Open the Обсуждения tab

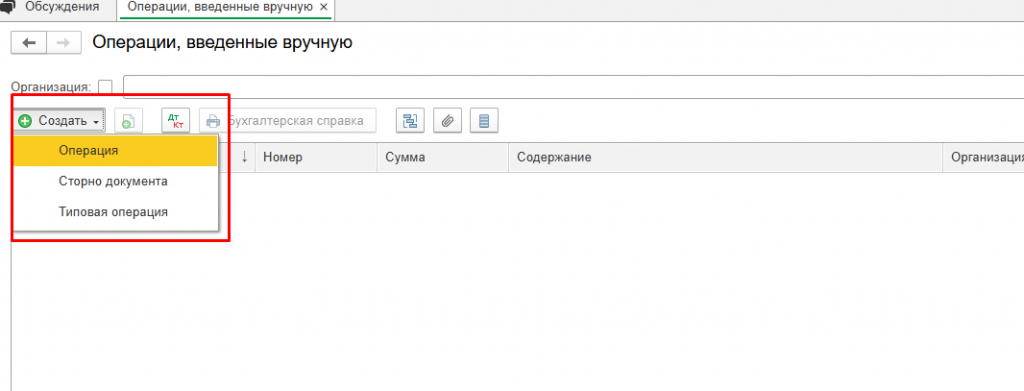tap(62, 7)
